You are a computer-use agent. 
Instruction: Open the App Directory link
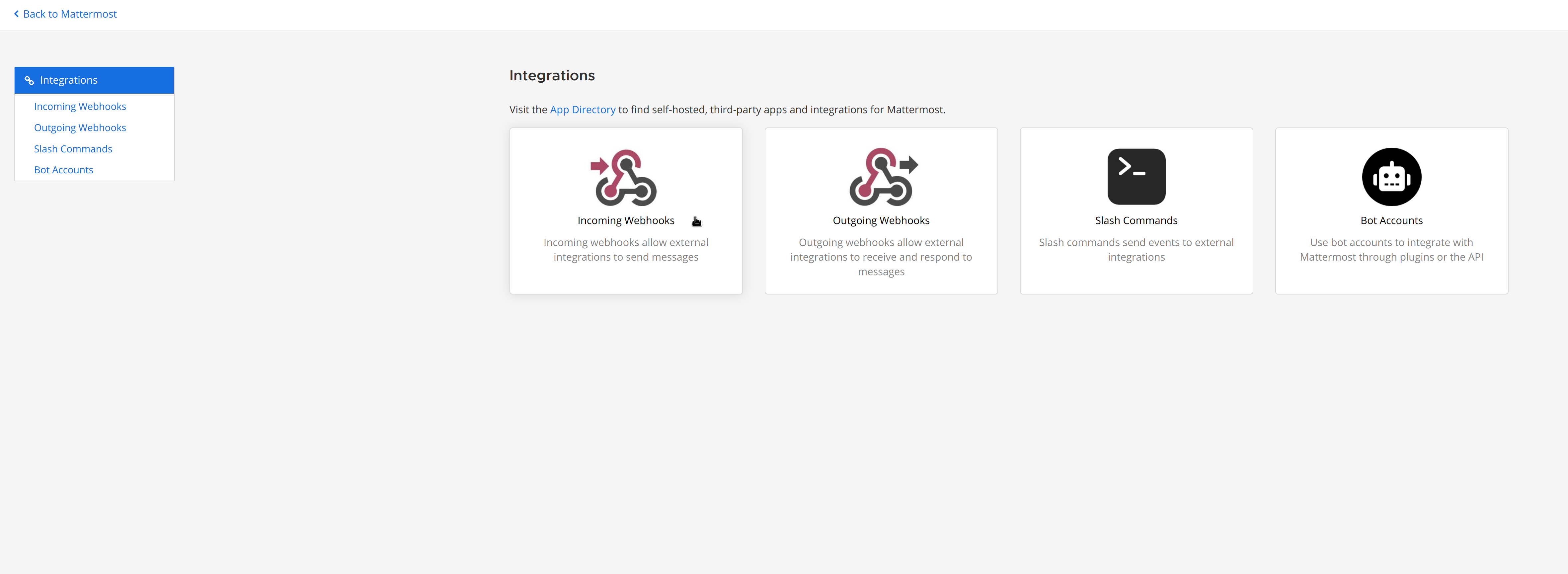583,110
